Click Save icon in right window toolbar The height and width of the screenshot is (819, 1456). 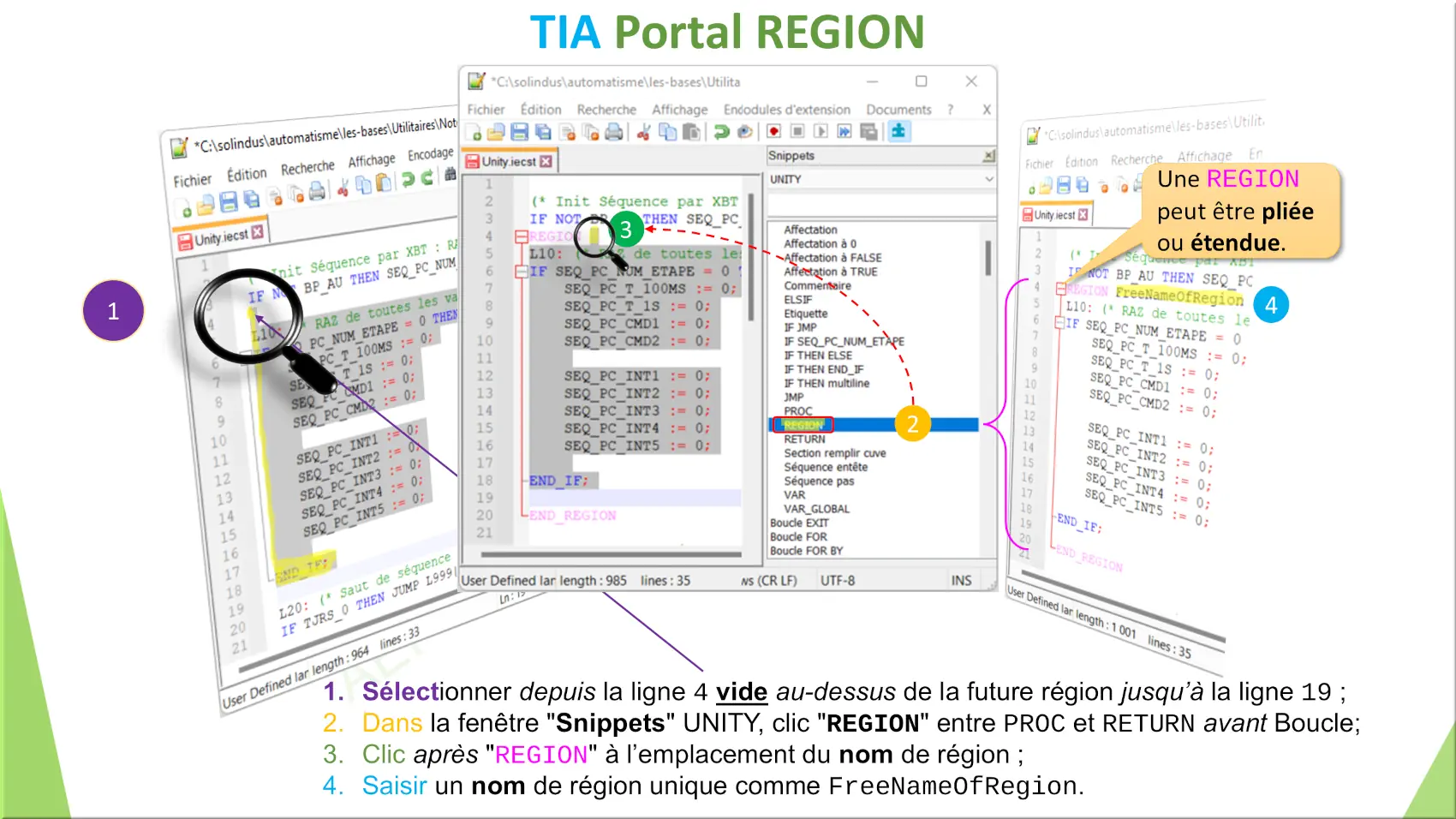(x=1063, y=185)
